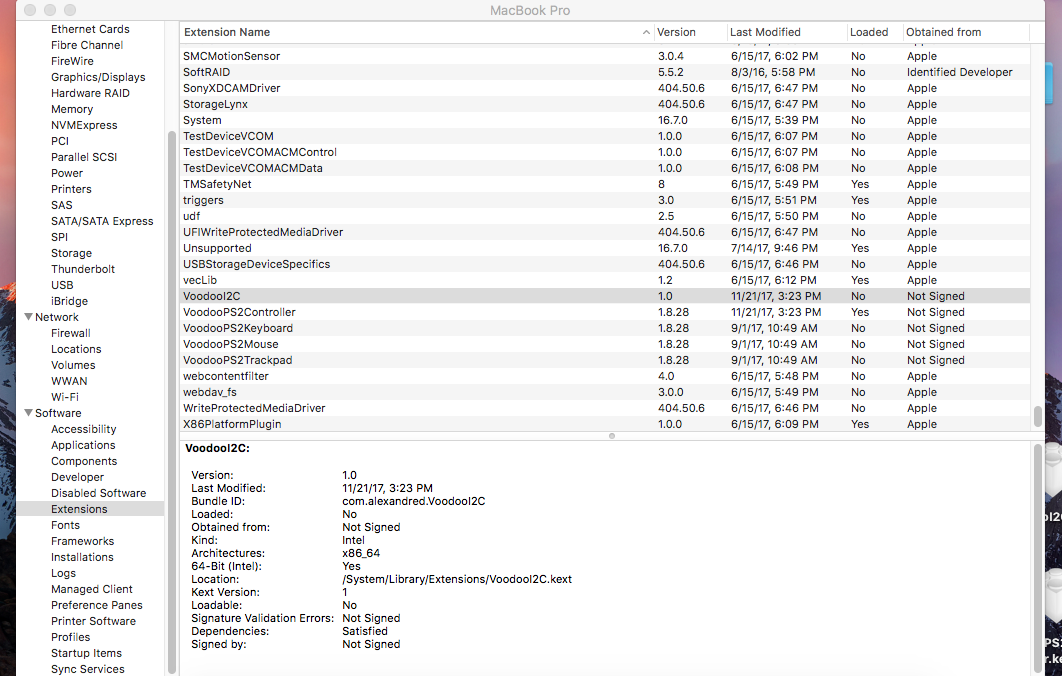Click the sort arrow in Extension Name header
The width and height of the screenshot is (1062, 676).
point(646,33)
